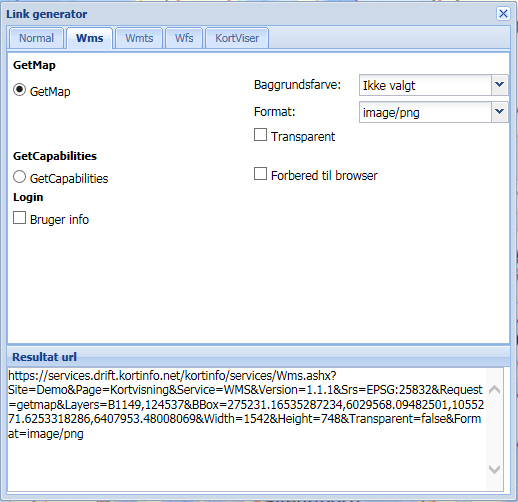Click the Resultat url panel header

tap(259, 357)
